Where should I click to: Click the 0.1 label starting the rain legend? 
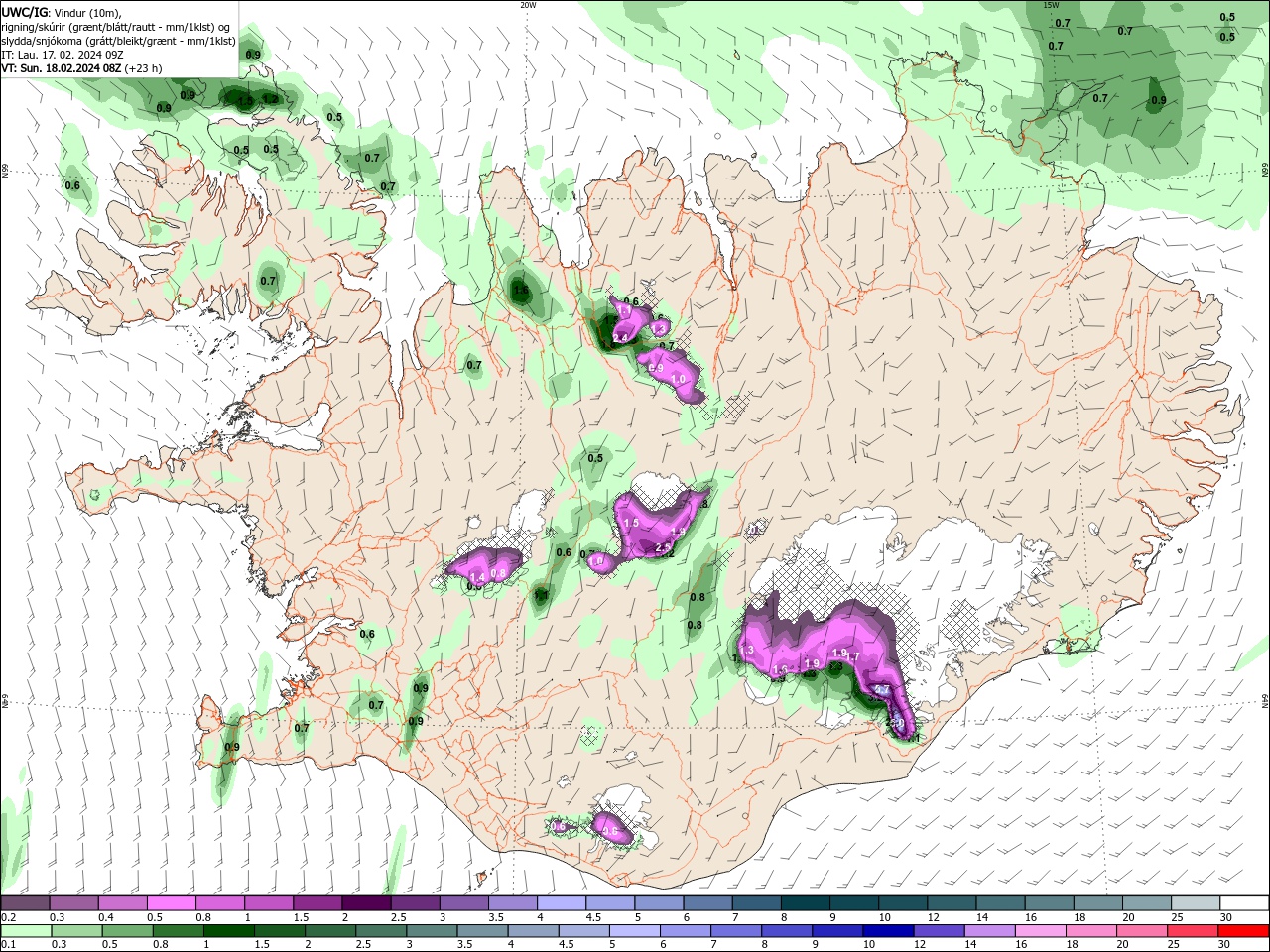point(7,945)
